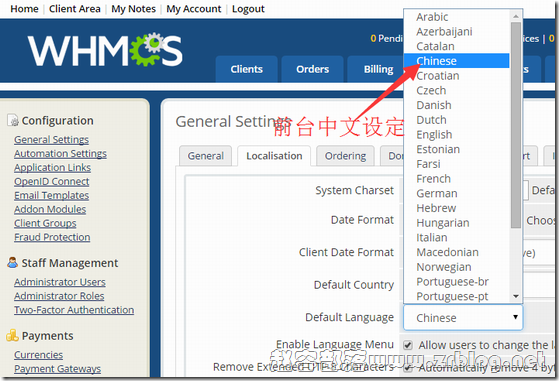Click the WHMCS logo
The height and width of the screenshot is (381, 559).
pos(105,50)
